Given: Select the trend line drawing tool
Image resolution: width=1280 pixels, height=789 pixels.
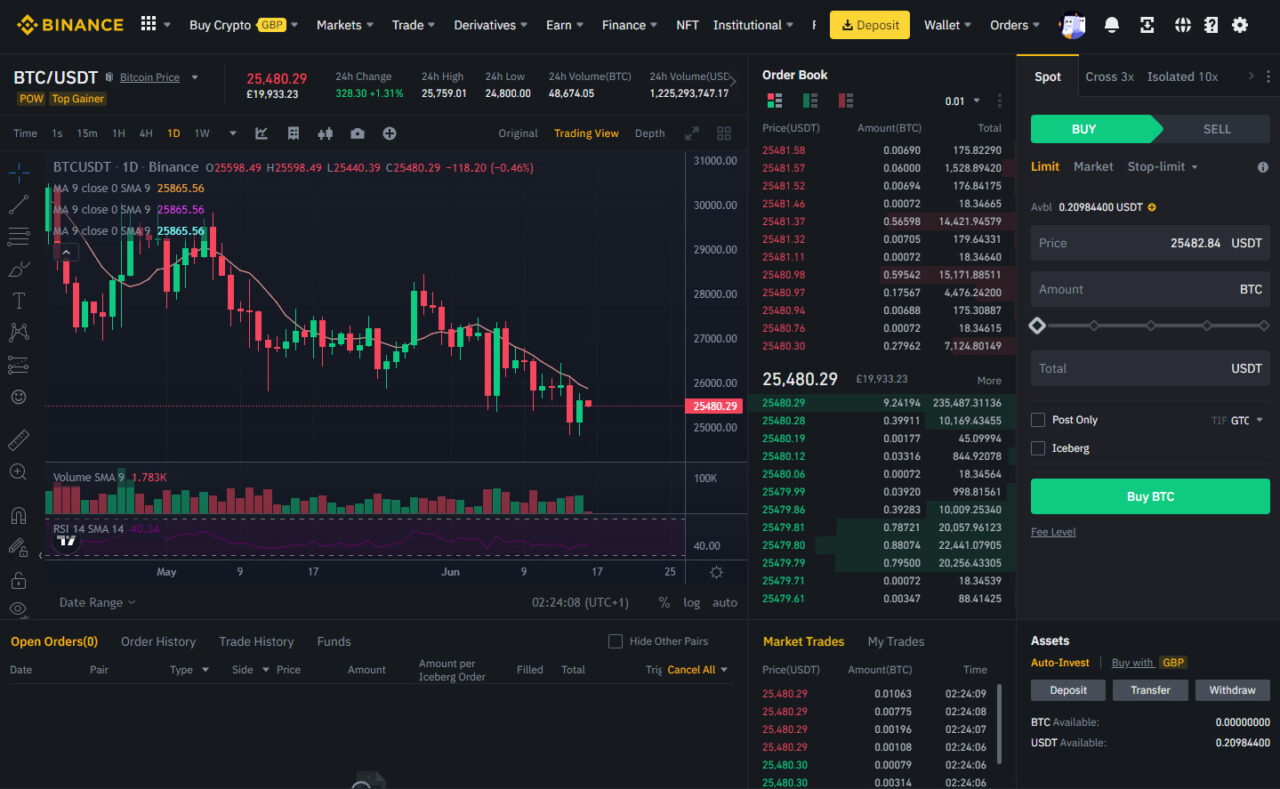Looking at the screenshot, I should click(x=18, y=205).
